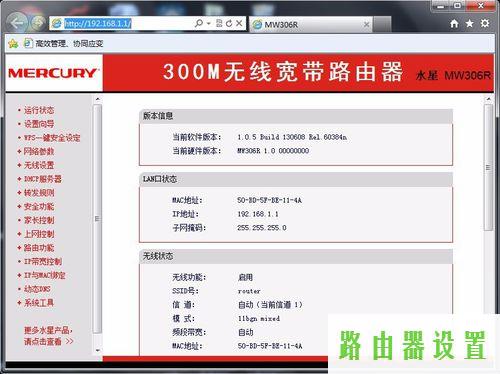Click the Home icon in browser toolbar
Screen dimensions: 500x374
[x=454, y=23]
